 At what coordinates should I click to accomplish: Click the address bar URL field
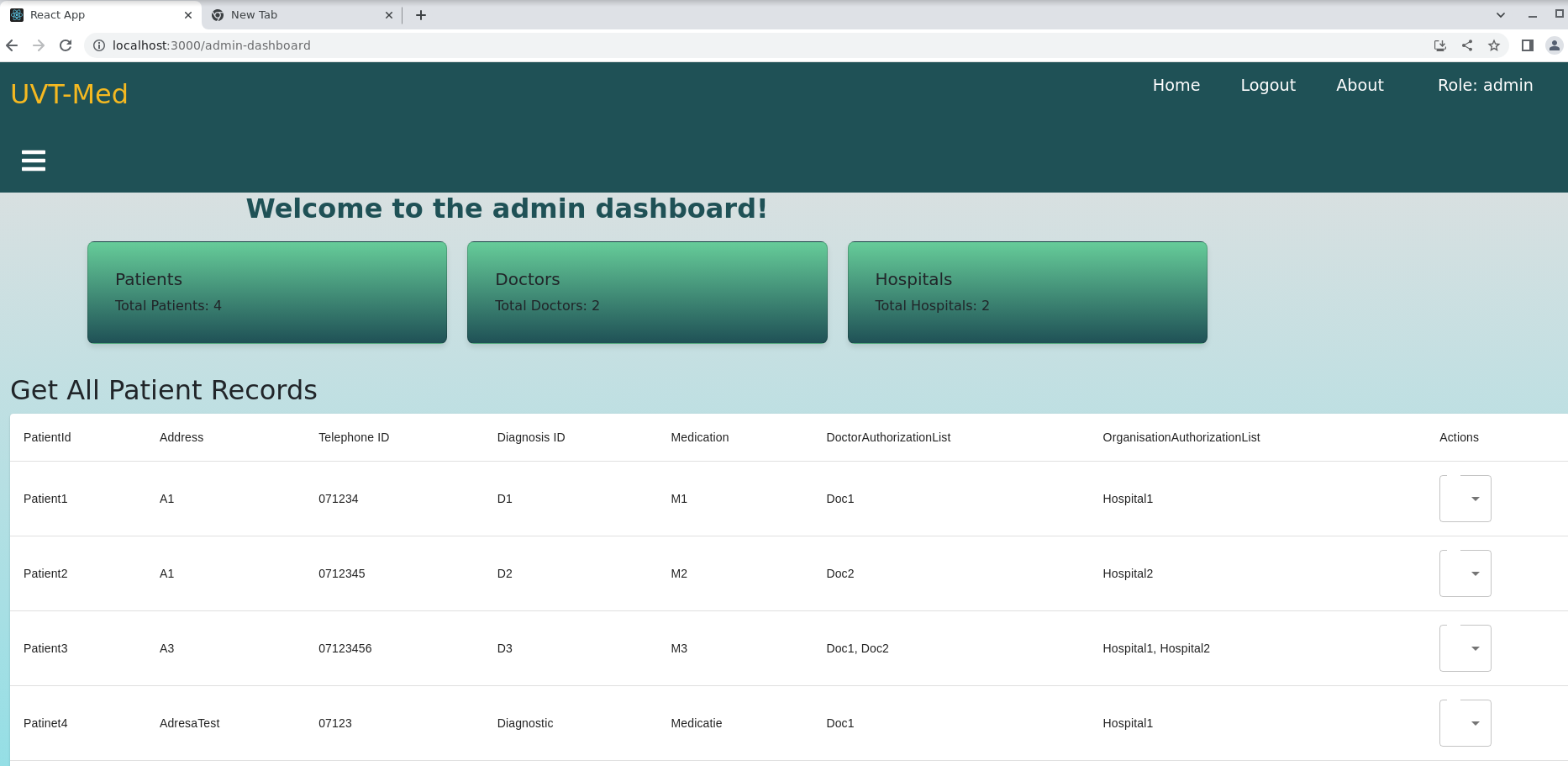756,45
